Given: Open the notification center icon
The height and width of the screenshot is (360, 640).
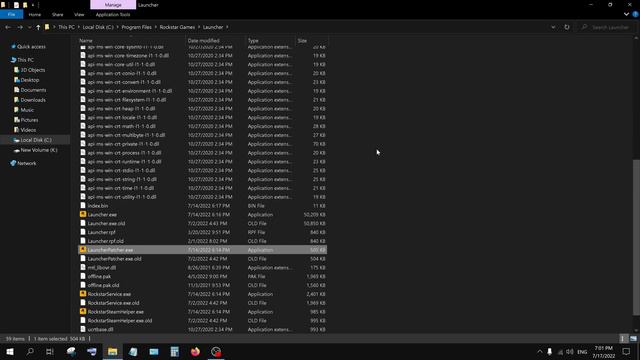Looking at the screenshot, I should [627, 351].
